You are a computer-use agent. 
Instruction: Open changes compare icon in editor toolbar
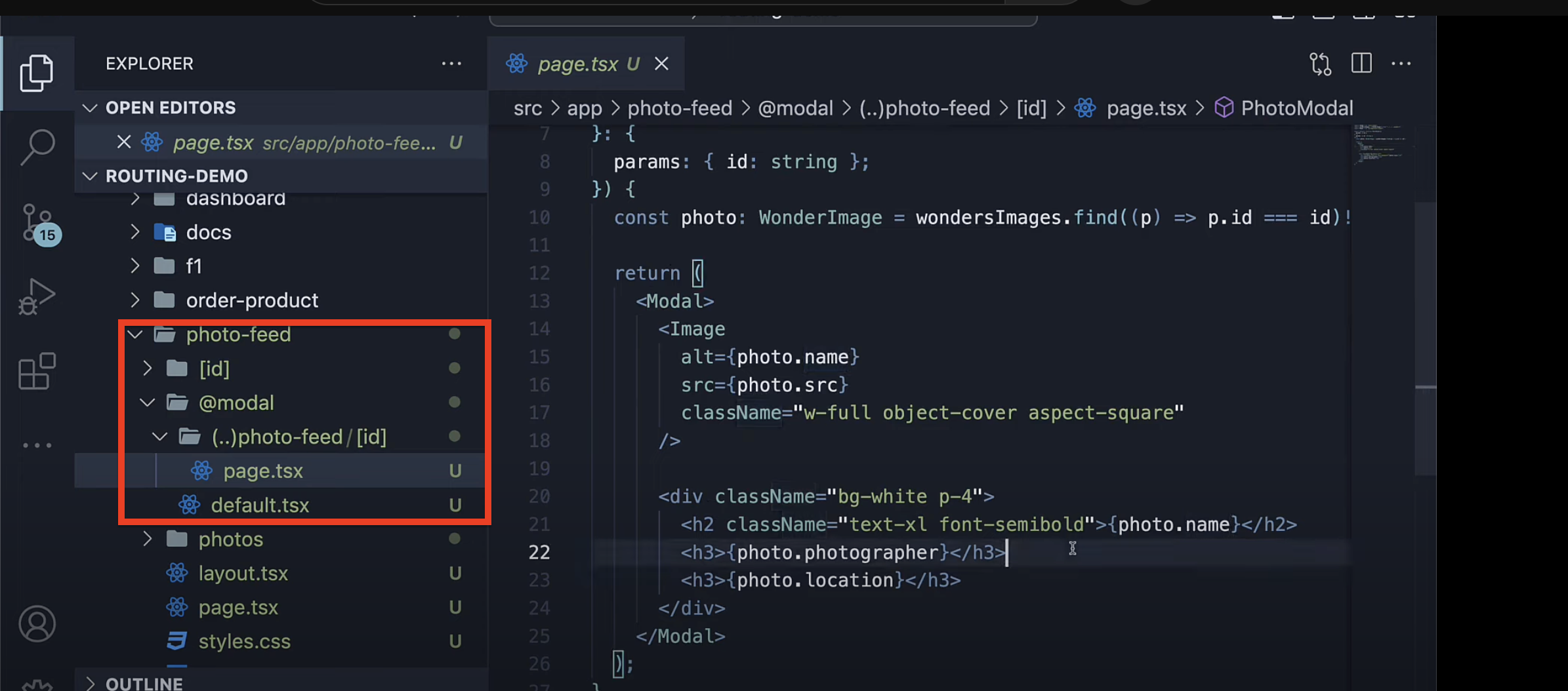(x=1320, y=64)
